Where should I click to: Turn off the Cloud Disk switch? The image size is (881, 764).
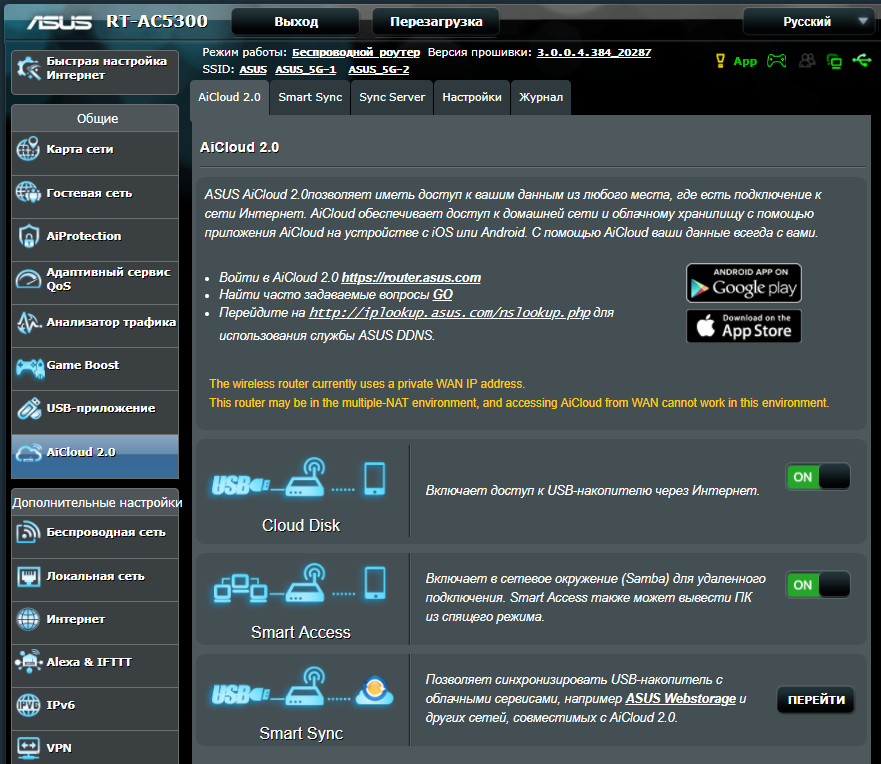point(817,477)
